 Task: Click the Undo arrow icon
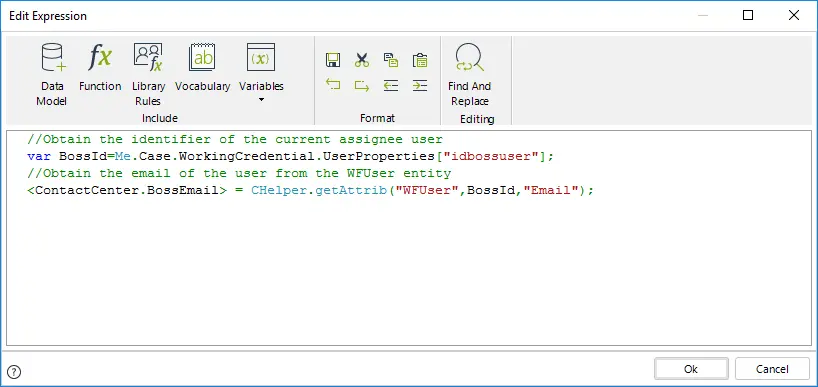coord(333,85)
